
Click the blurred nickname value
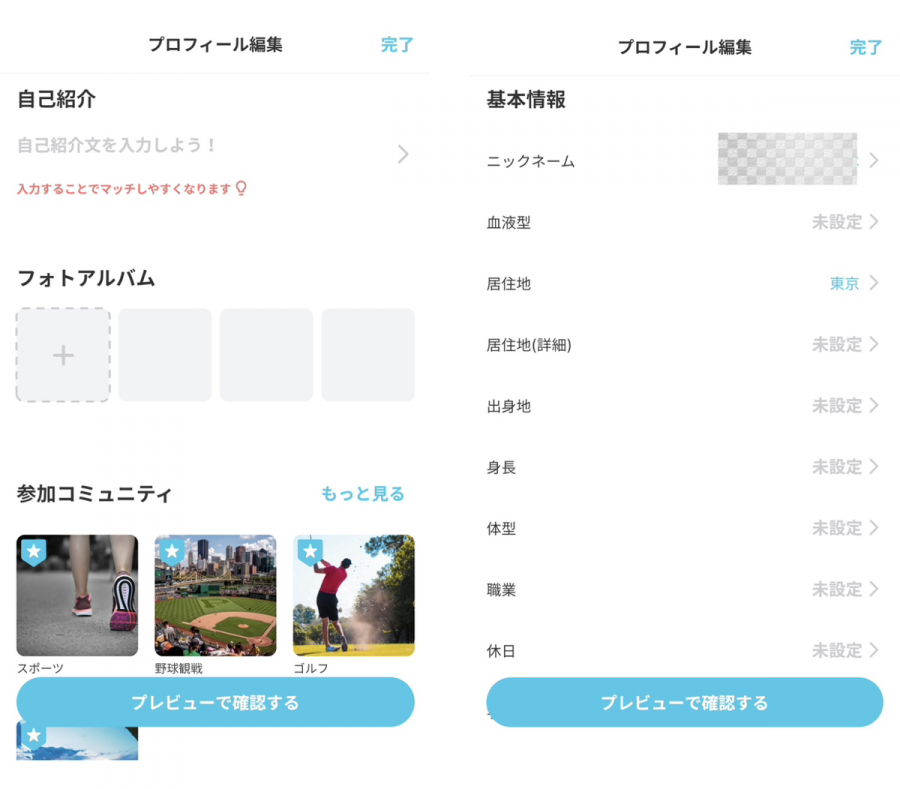point(787,159)
